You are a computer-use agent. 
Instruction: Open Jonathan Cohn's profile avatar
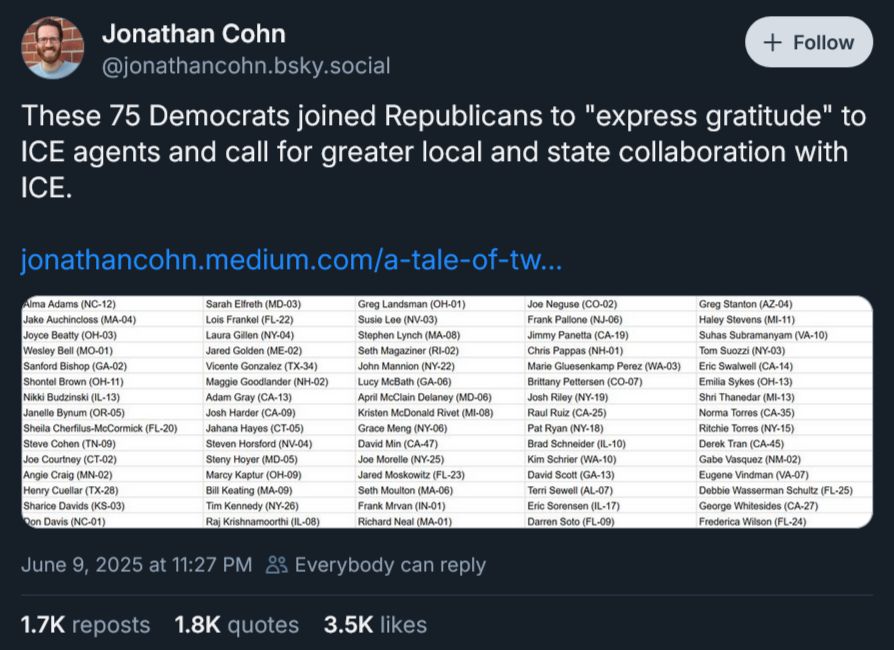(x=52, y=46)
